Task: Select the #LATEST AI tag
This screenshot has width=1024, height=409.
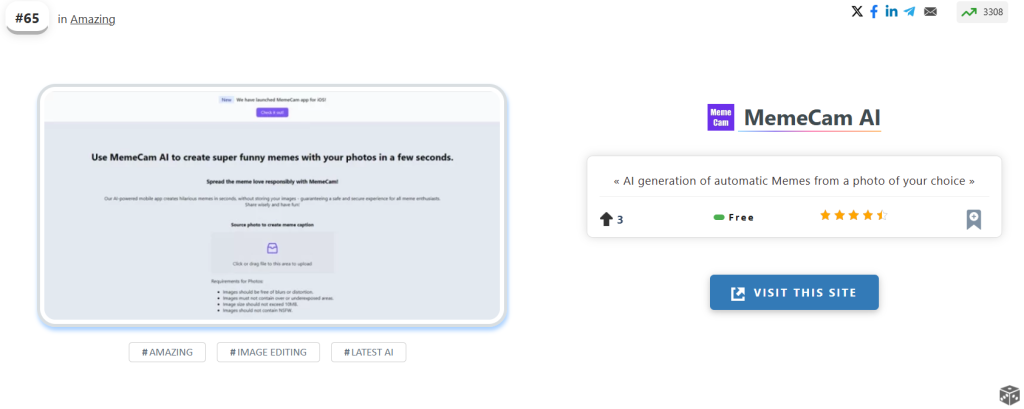Action: tap(369, 352)
